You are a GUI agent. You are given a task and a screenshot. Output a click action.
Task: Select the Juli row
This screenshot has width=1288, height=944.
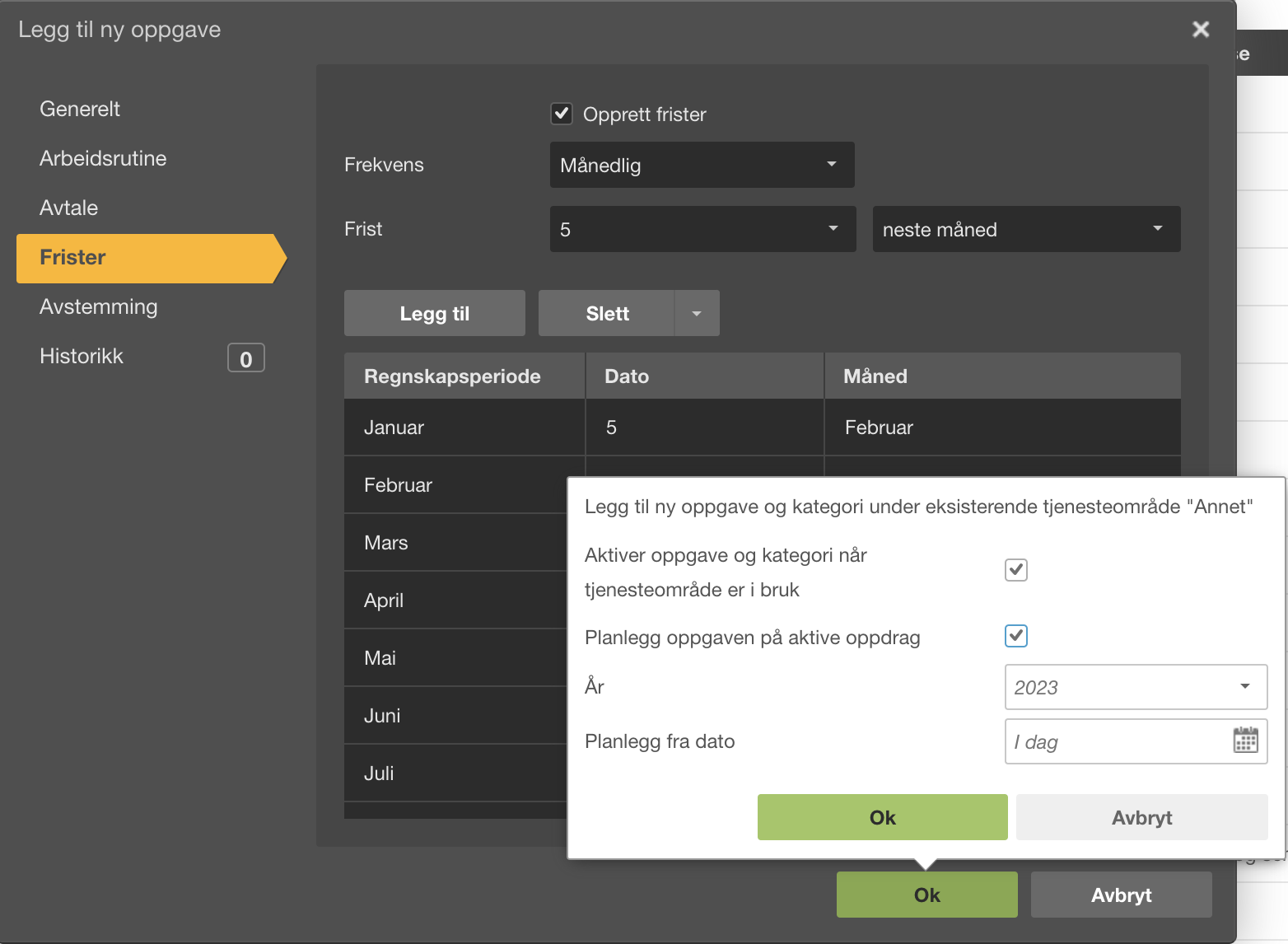click(x=455, y=773)
